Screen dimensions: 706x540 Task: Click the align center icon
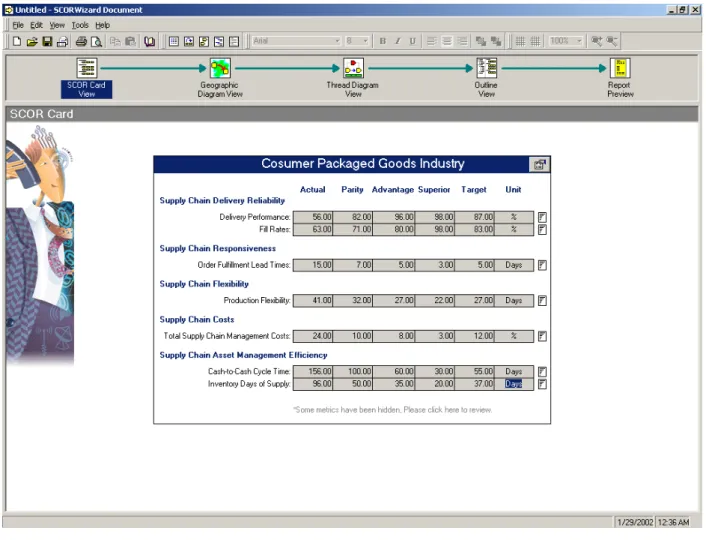coord(447,41)
